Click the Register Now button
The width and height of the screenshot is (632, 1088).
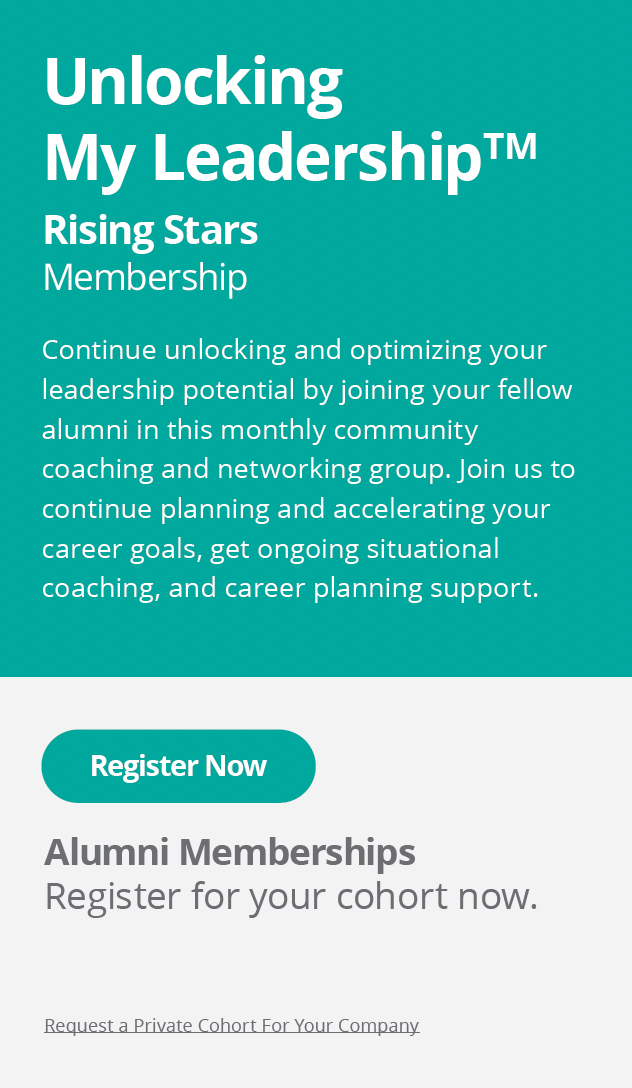coord(178,766)
